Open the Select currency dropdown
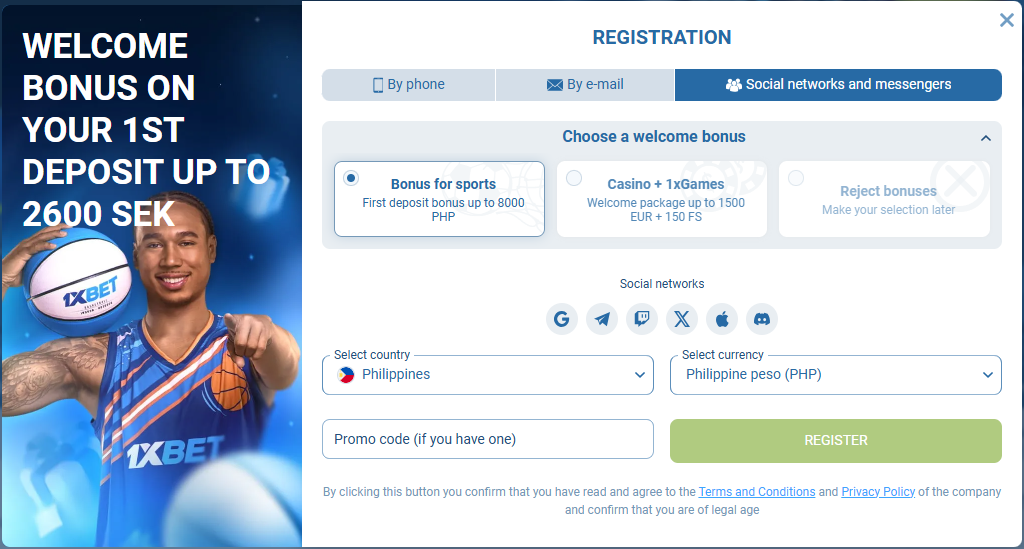This screenshot has width=1024, height=549. click(x=836, y=375)
